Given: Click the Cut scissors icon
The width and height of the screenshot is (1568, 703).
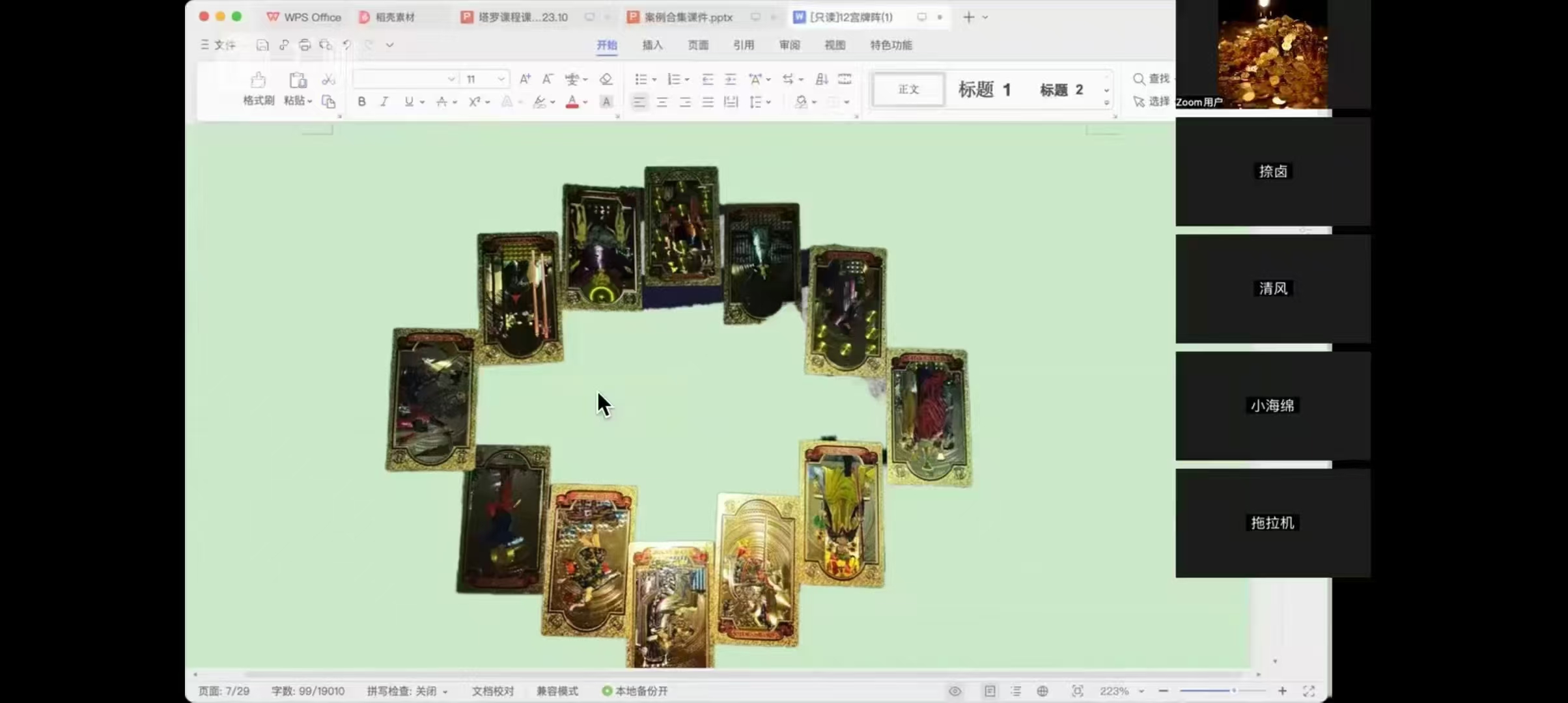Looking at the screenshot, I should (329, 79).
